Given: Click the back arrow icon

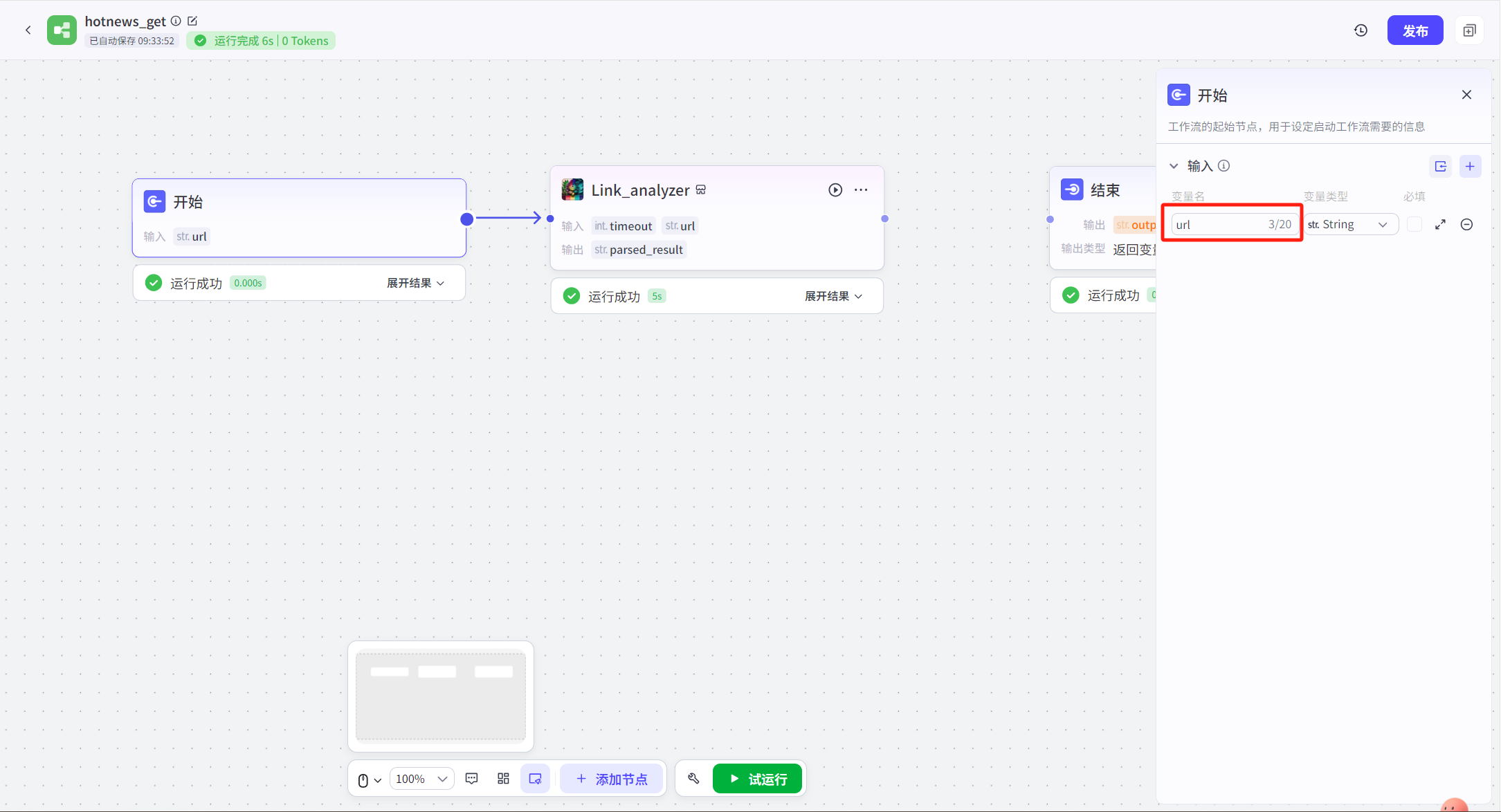Looking at the screenshot, I should [28, 30].
